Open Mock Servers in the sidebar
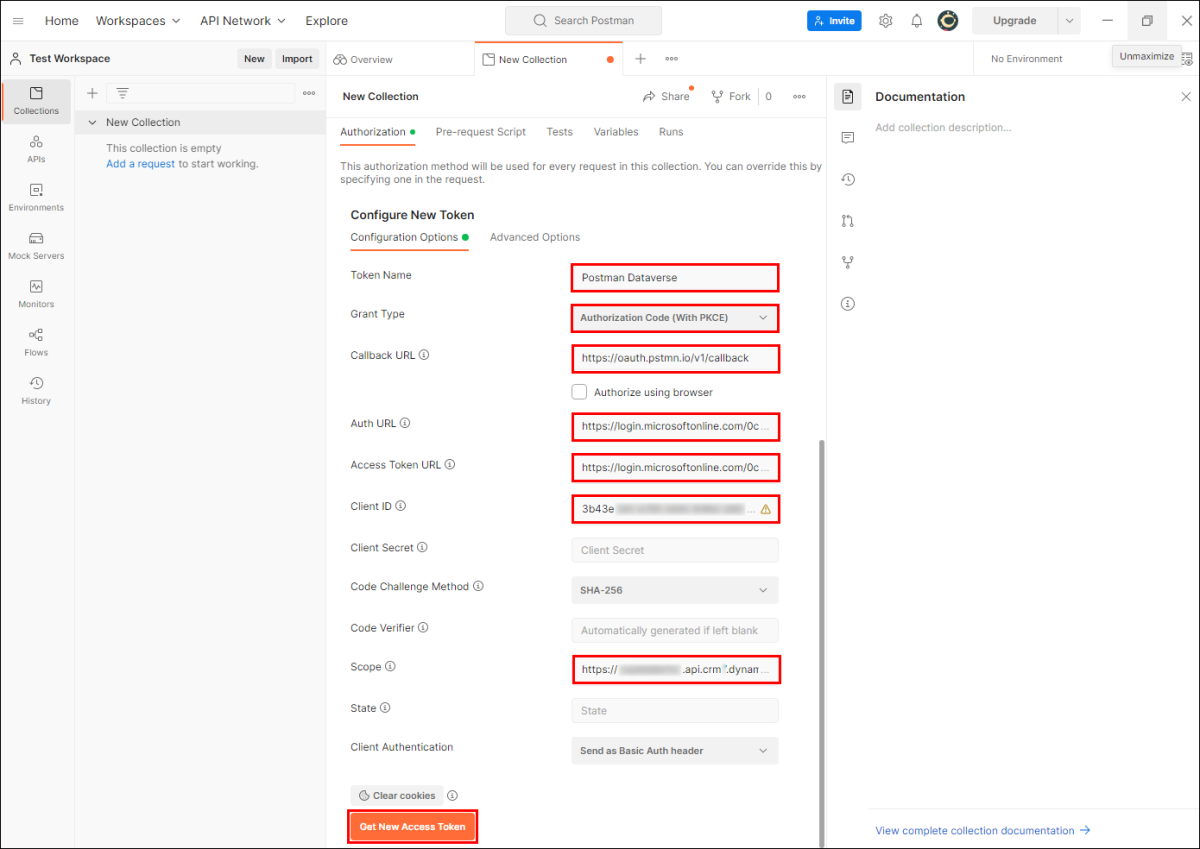Viewport: 1200px width, 849px height. pos(36,245)
